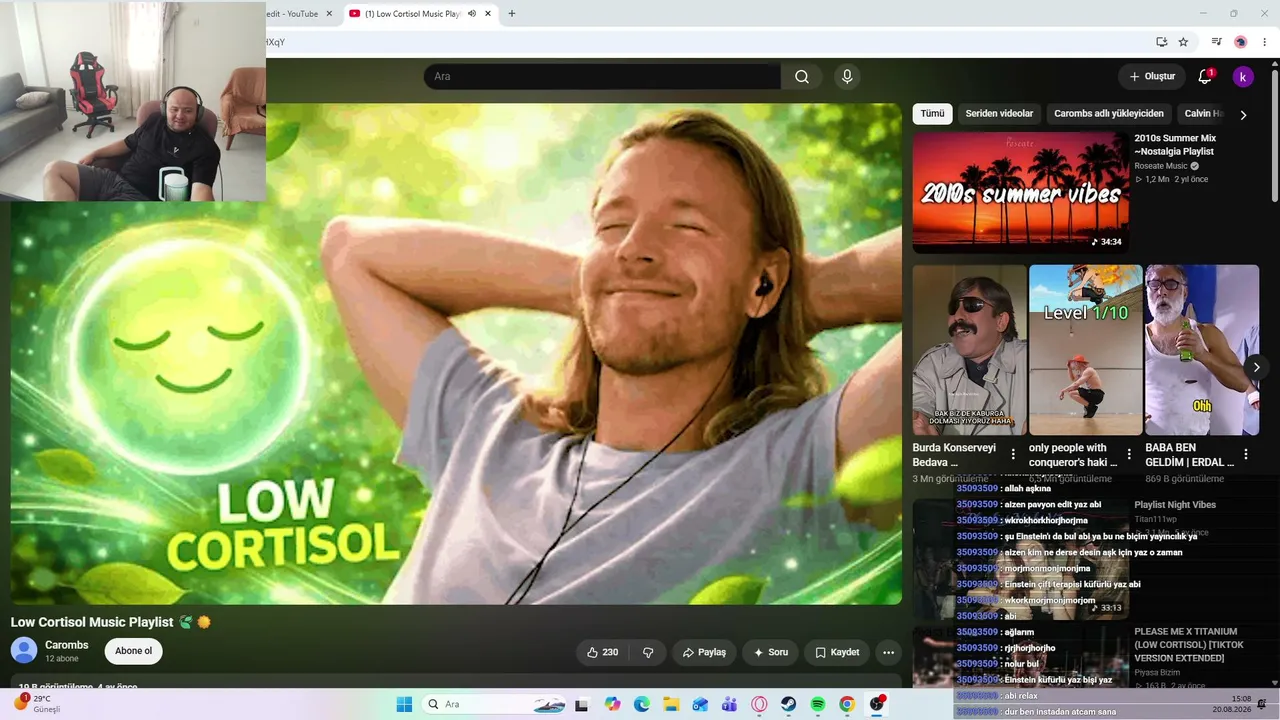The image size is (1280, 720).
Task: Open the Chrome profile avatar
Action: click(x=1241, y=42)
